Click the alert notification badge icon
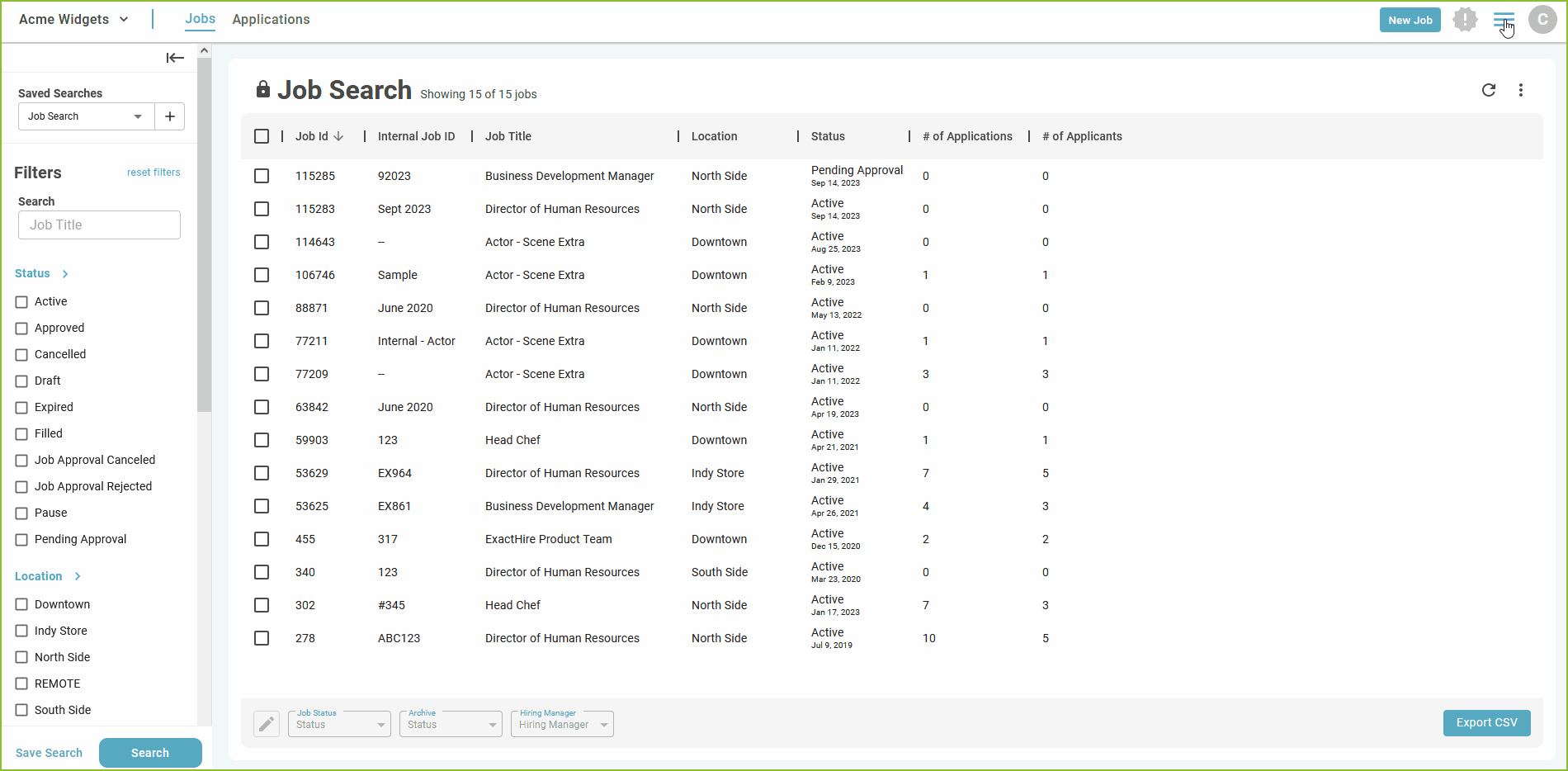This screenshot has height=771, width=1568. [1465, 20]
